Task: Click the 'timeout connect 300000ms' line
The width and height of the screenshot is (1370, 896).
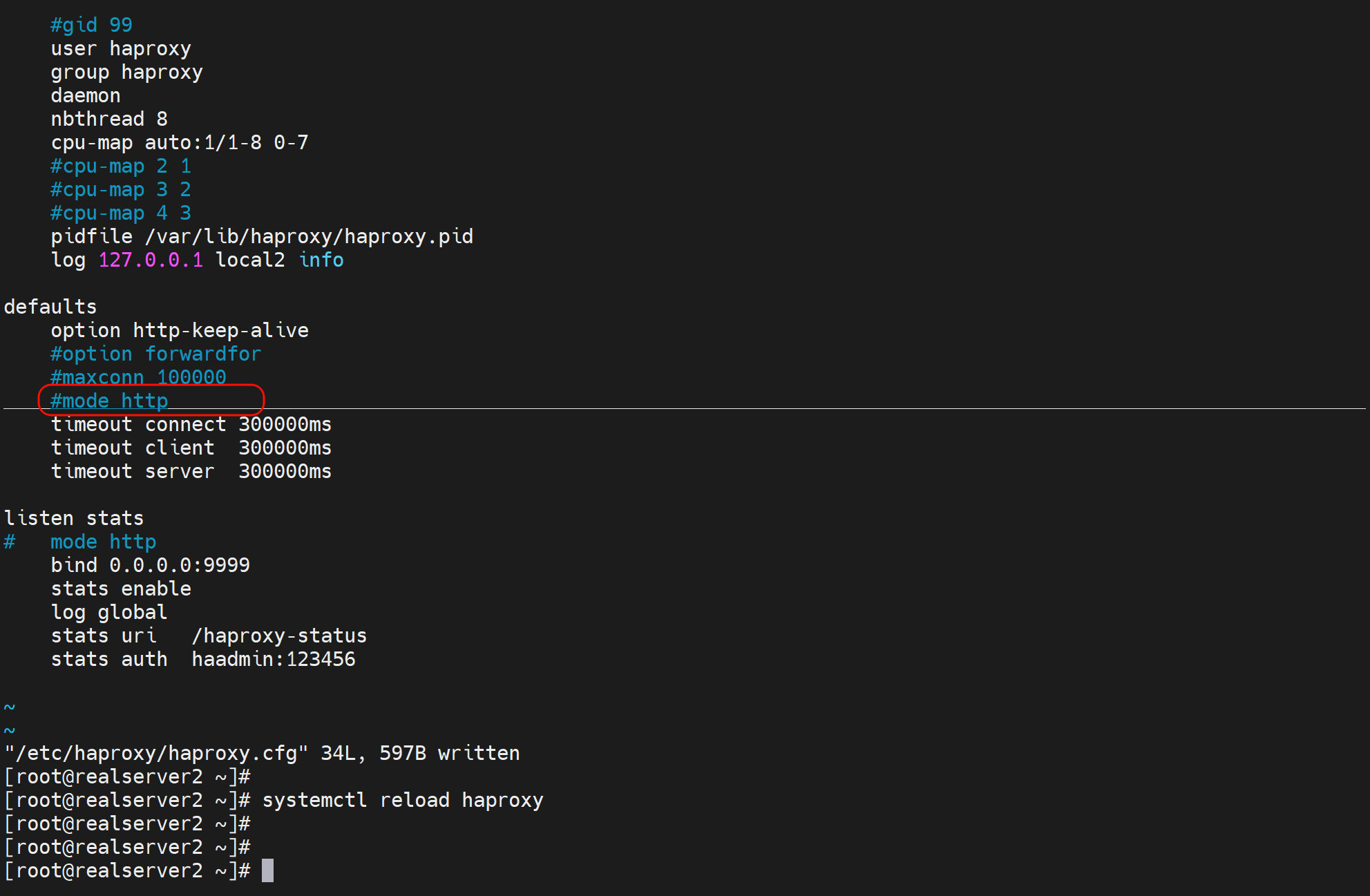Action: [x=191, y=424]
